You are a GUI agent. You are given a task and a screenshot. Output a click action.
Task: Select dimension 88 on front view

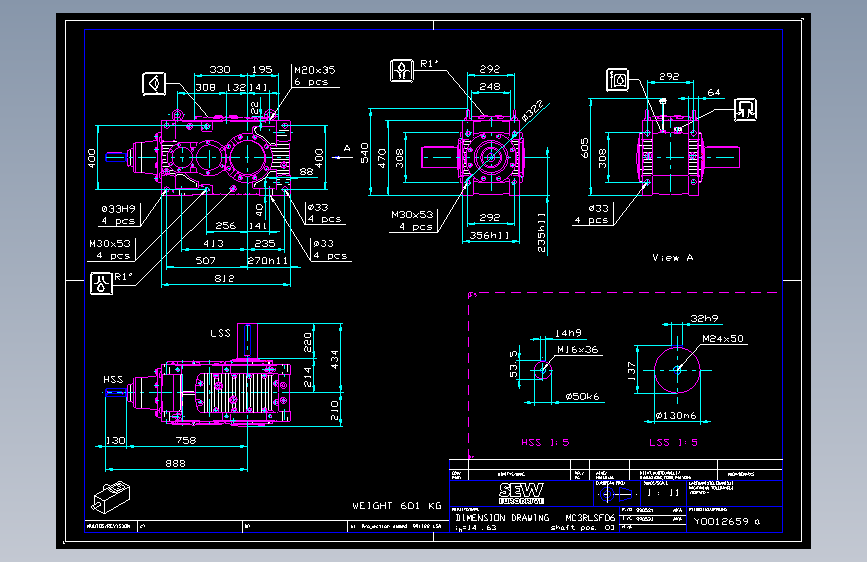[306, 171]
